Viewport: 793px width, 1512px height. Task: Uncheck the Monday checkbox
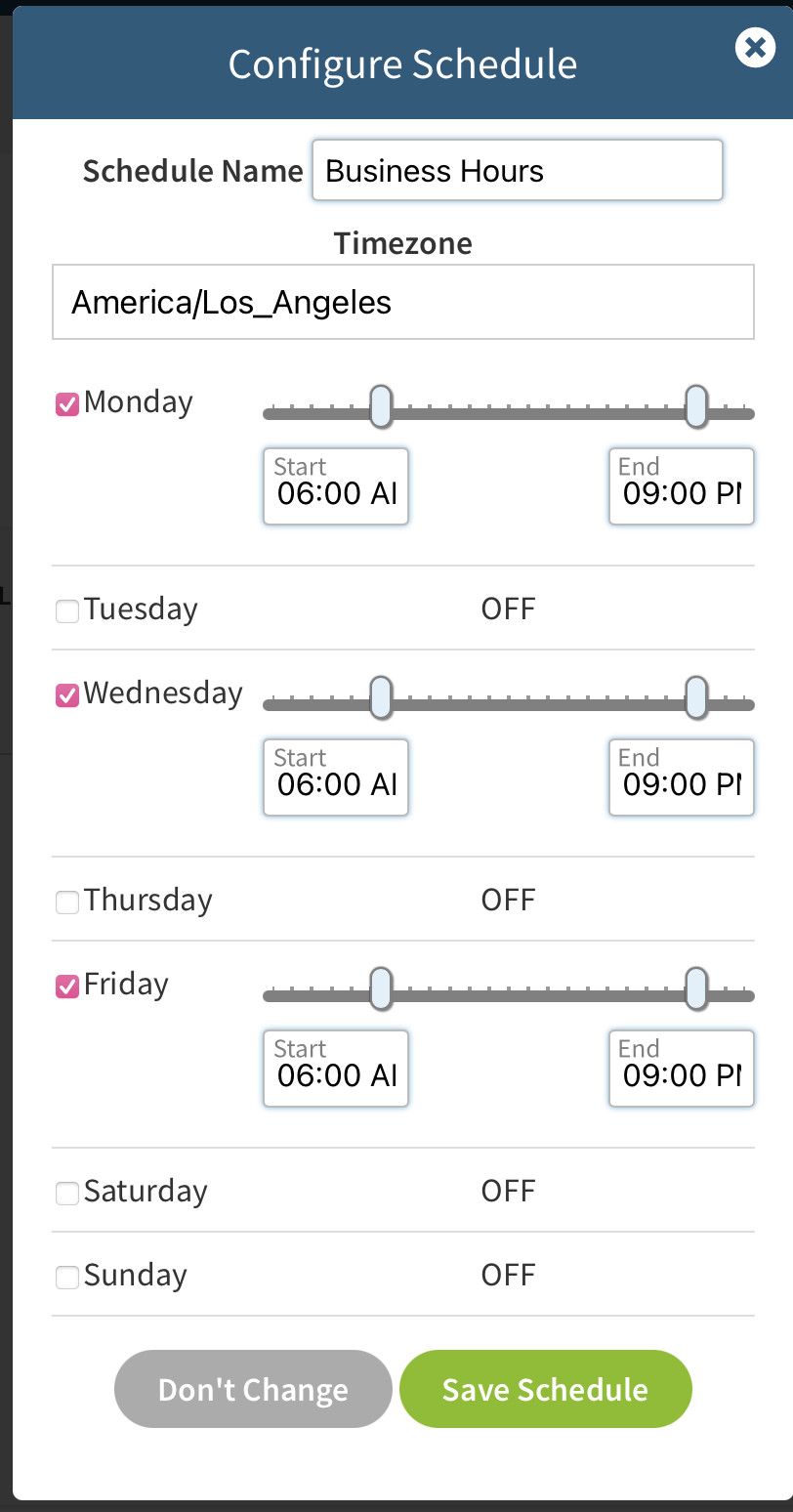click(67, 404)
